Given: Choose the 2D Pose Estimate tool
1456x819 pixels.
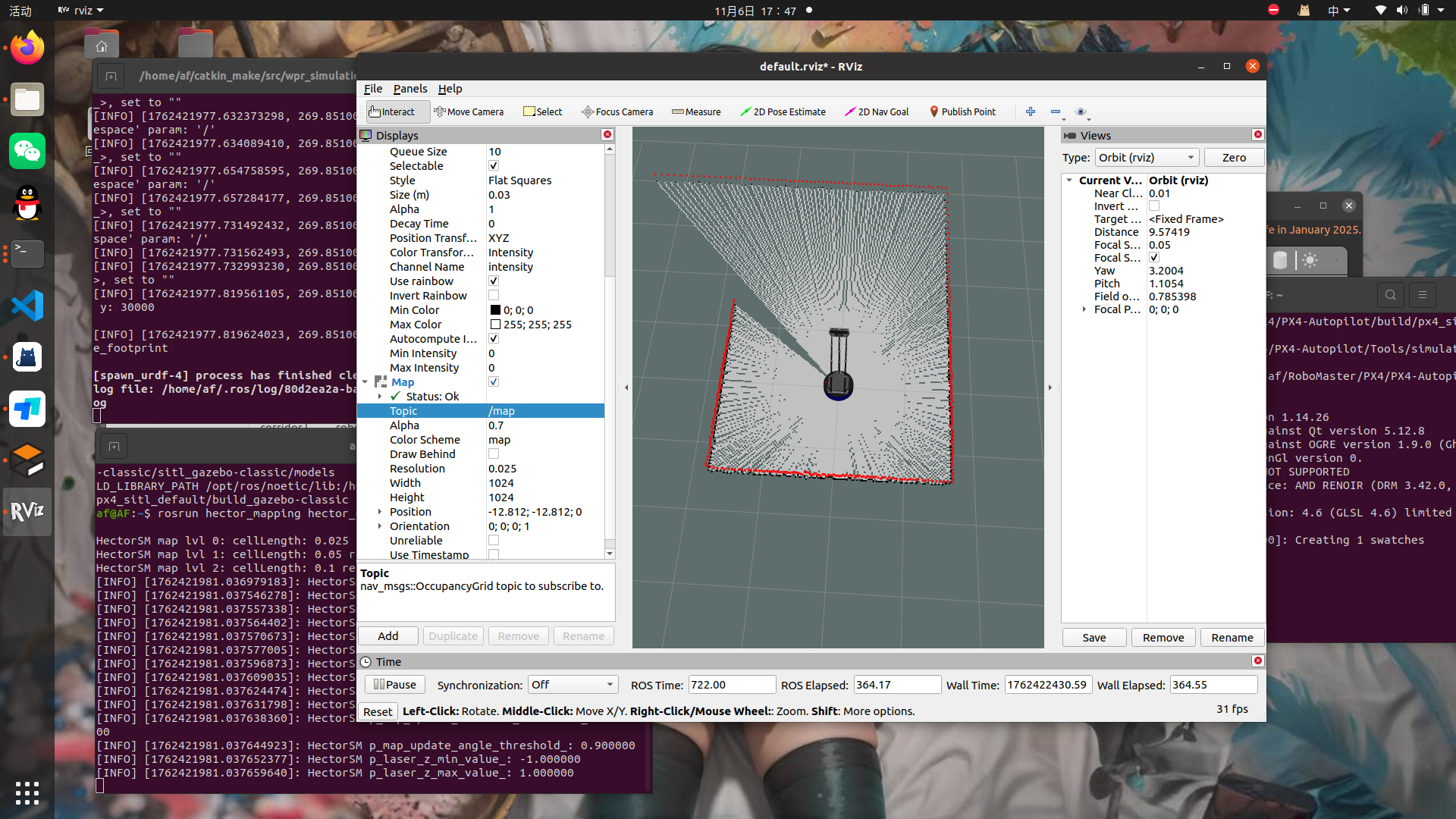Looking at the screenshot, I should click(x=783, y=111).
